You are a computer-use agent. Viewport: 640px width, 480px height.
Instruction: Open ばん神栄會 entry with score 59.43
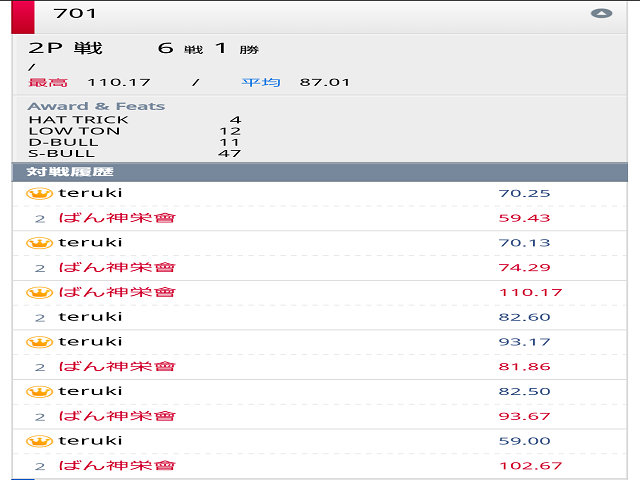pyautogui.click(x=116, y=218)
